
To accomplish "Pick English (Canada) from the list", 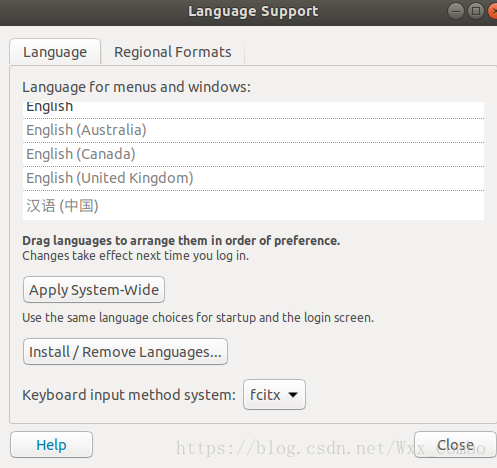I will point(253,154).
